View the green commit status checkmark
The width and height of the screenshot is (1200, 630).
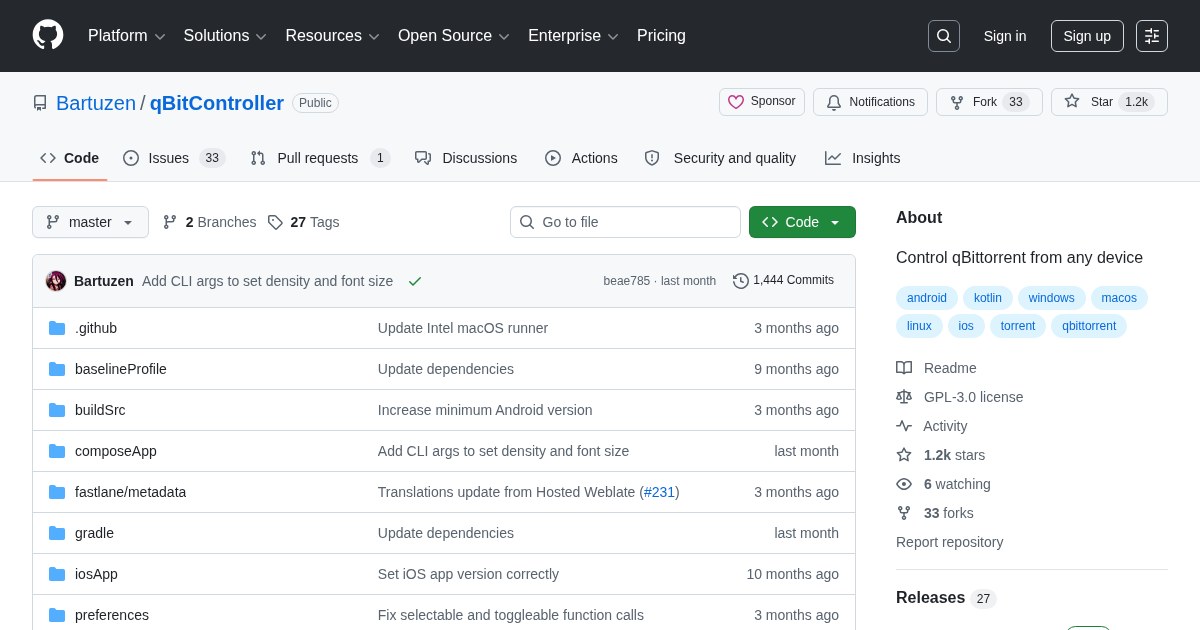415,281
